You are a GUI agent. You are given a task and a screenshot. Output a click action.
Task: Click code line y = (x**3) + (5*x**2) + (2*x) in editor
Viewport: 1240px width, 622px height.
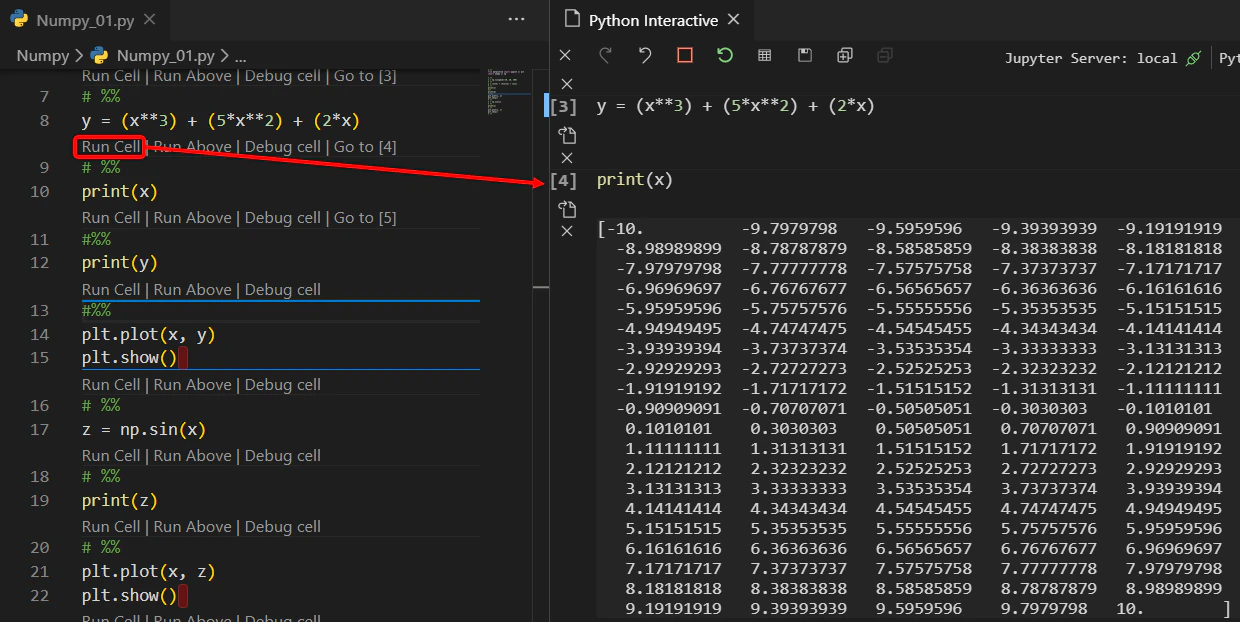[221, 121]
